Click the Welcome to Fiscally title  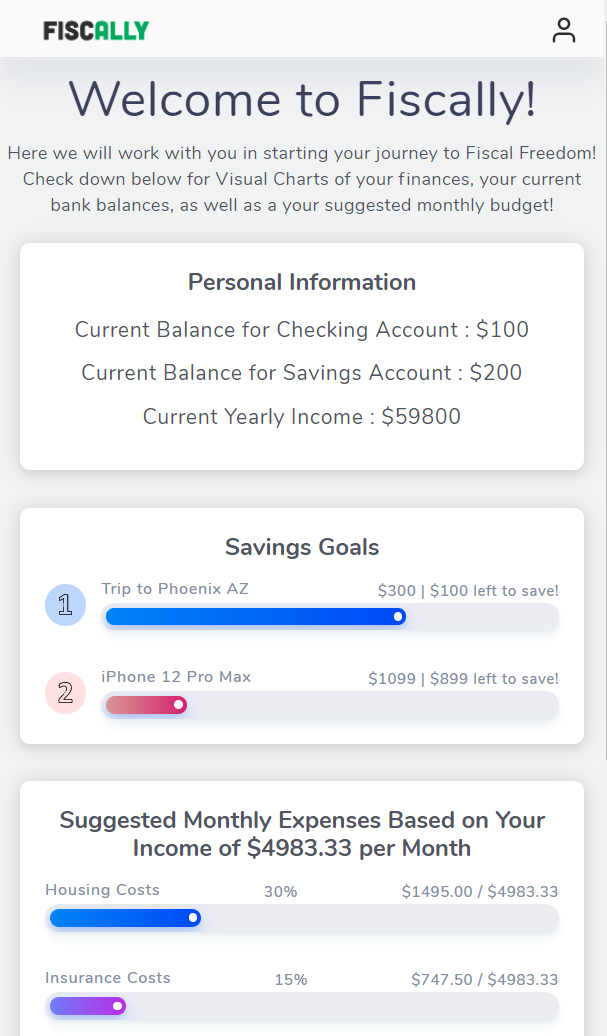point(302,99)
